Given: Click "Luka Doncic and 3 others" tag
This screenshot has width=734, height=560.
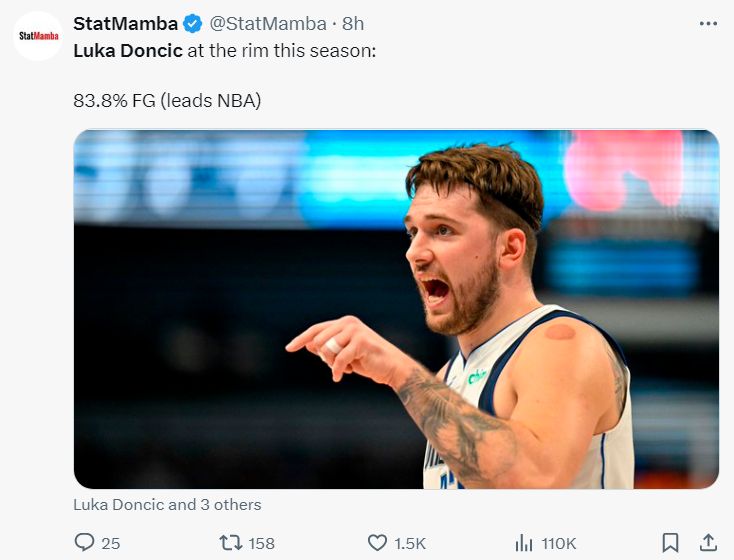Looking at the screenshot, I should click(167, 505).
